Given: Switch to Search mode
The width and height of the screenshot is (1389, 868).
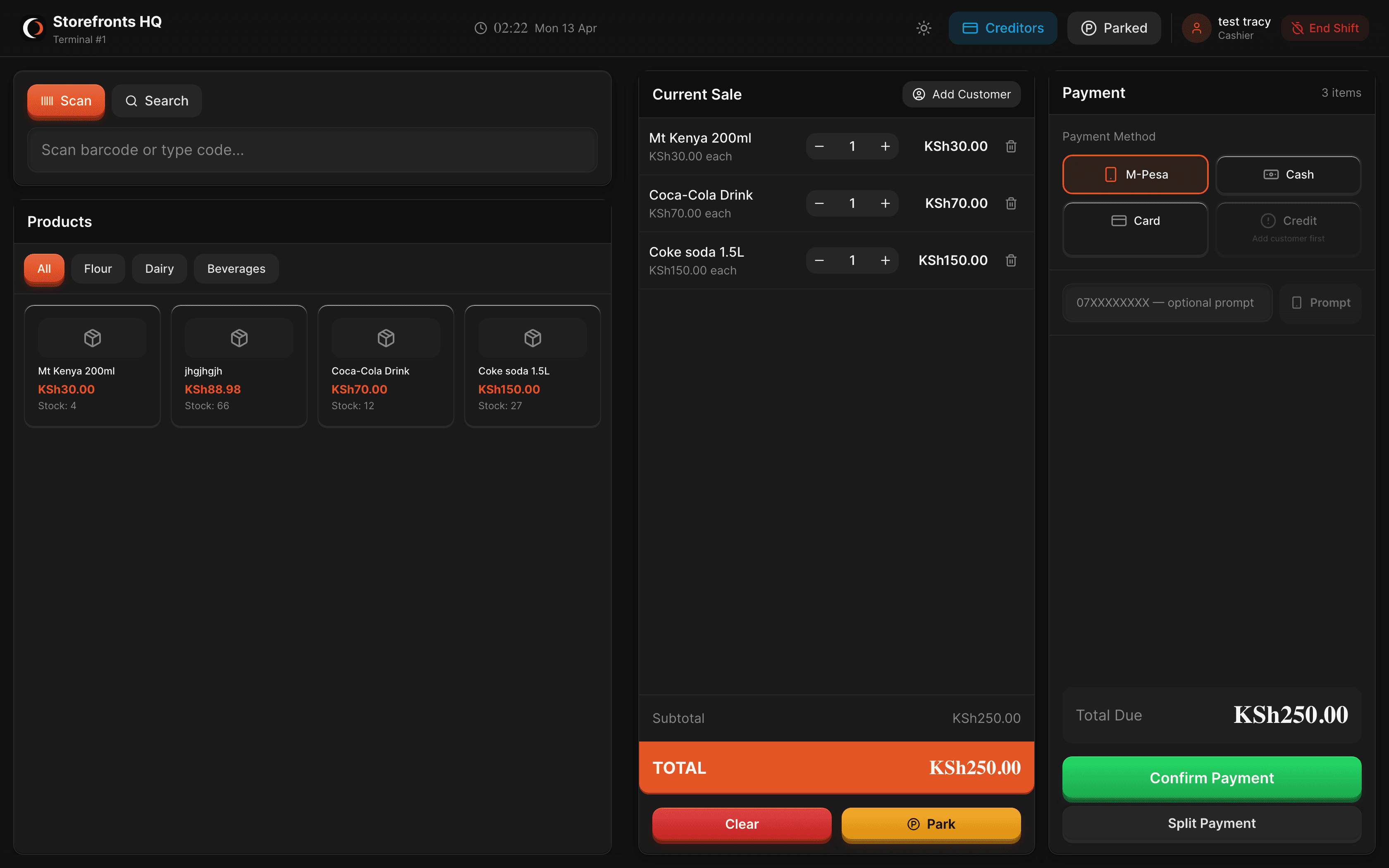Looking at the screenshot, I should click(x=157, y=101).
